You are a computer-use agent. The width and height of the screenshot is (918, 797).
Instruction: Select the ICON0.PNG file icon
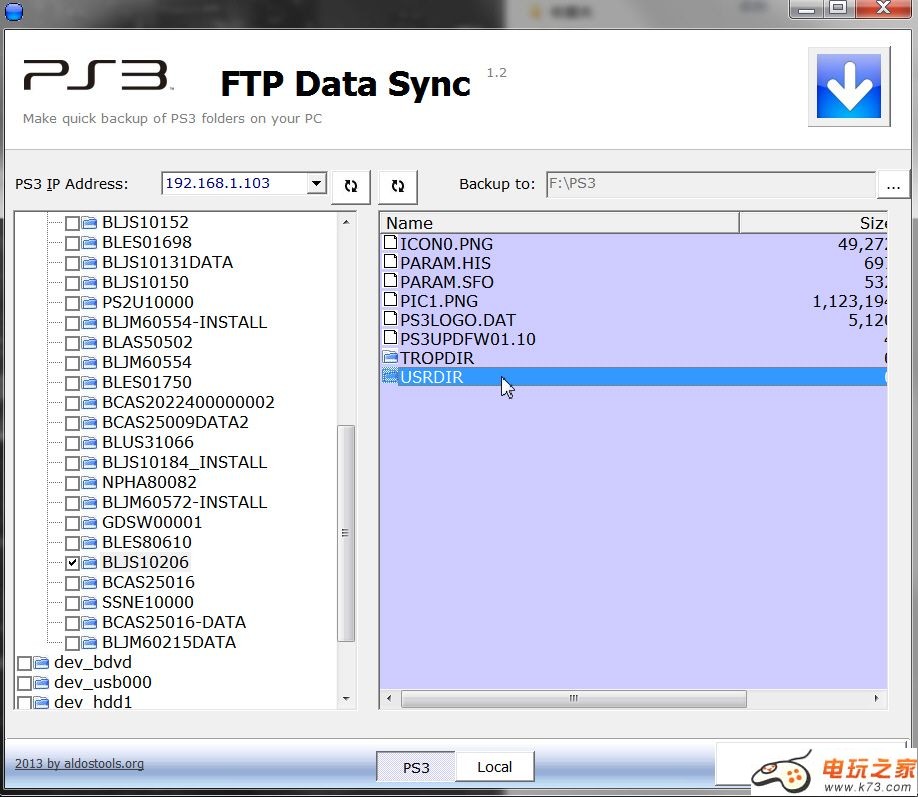pos(391,244)
